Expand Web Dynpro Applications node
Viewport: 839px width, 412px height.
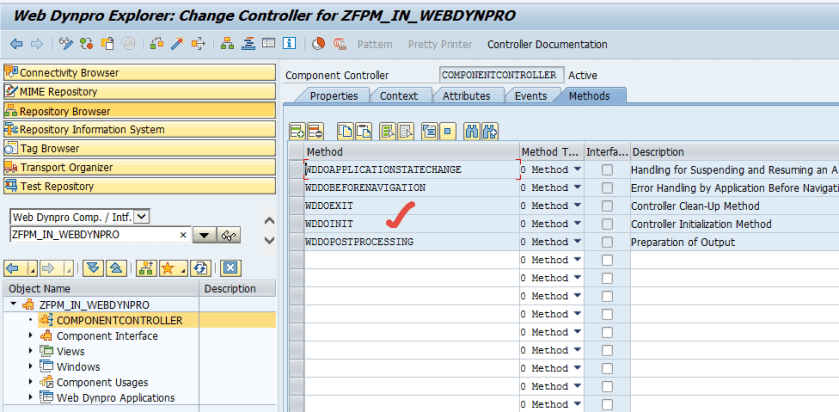click(x=30, y=398)
